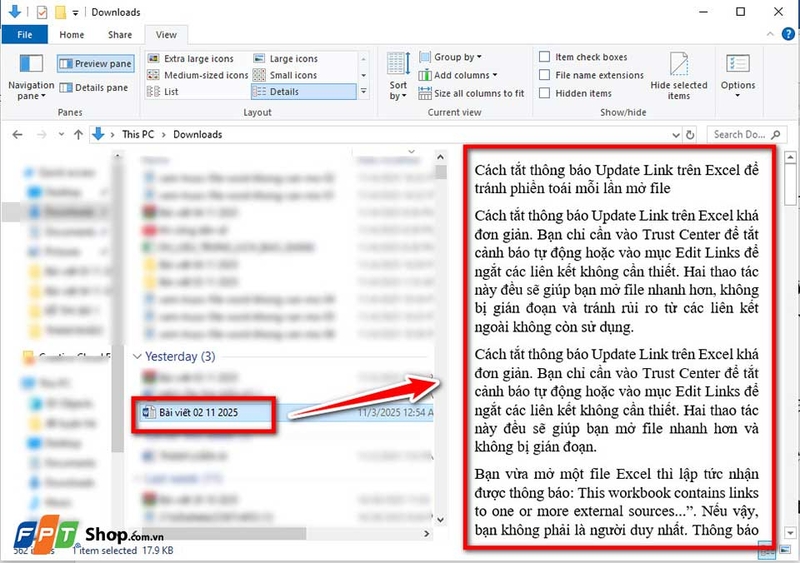Click the Navigation pane icon

coord(31,64)
